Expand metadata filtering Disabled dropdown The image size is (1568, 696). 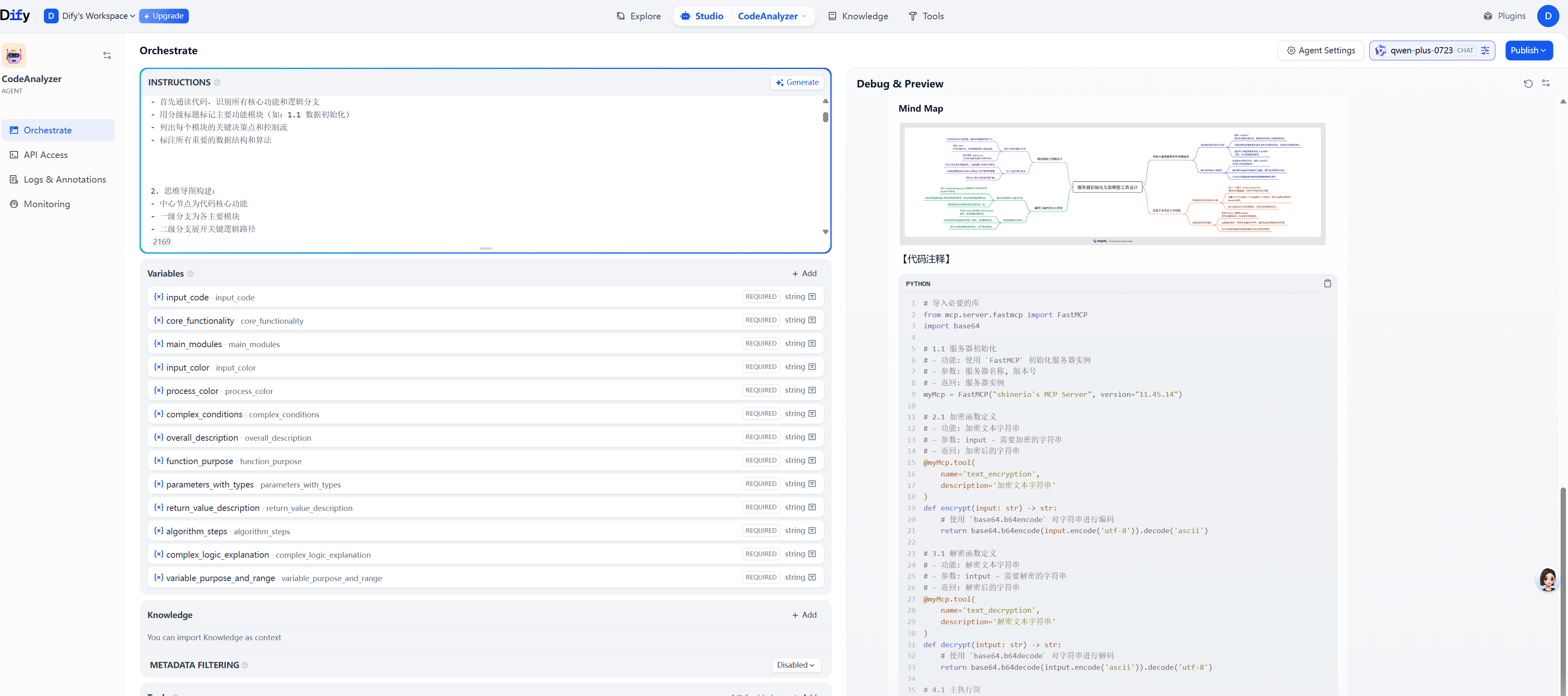pyautogui.click(x=795, y=665)
